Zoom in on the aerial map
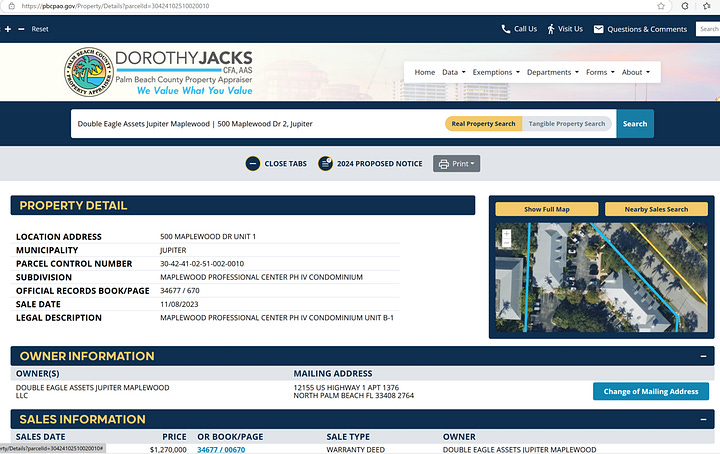This screenshot has height=454, width=720. pyautogui.click(x=506, y=234)
